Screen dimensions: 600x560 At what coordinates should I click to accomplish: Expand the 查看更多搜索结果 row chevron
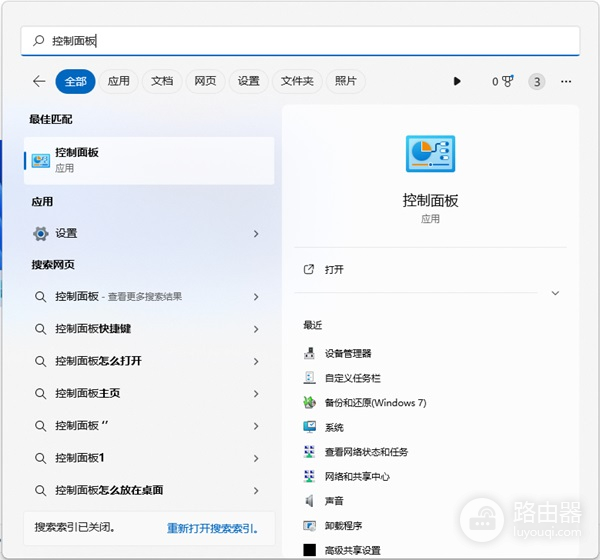tap(256, 297)
